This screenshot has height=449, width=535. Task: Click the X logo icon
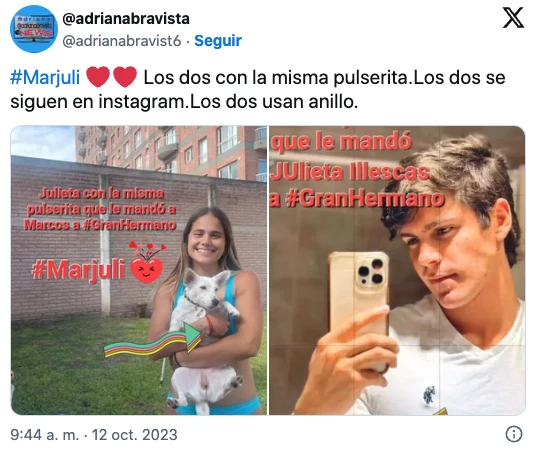pyautogui.click(x=513, y=18)
